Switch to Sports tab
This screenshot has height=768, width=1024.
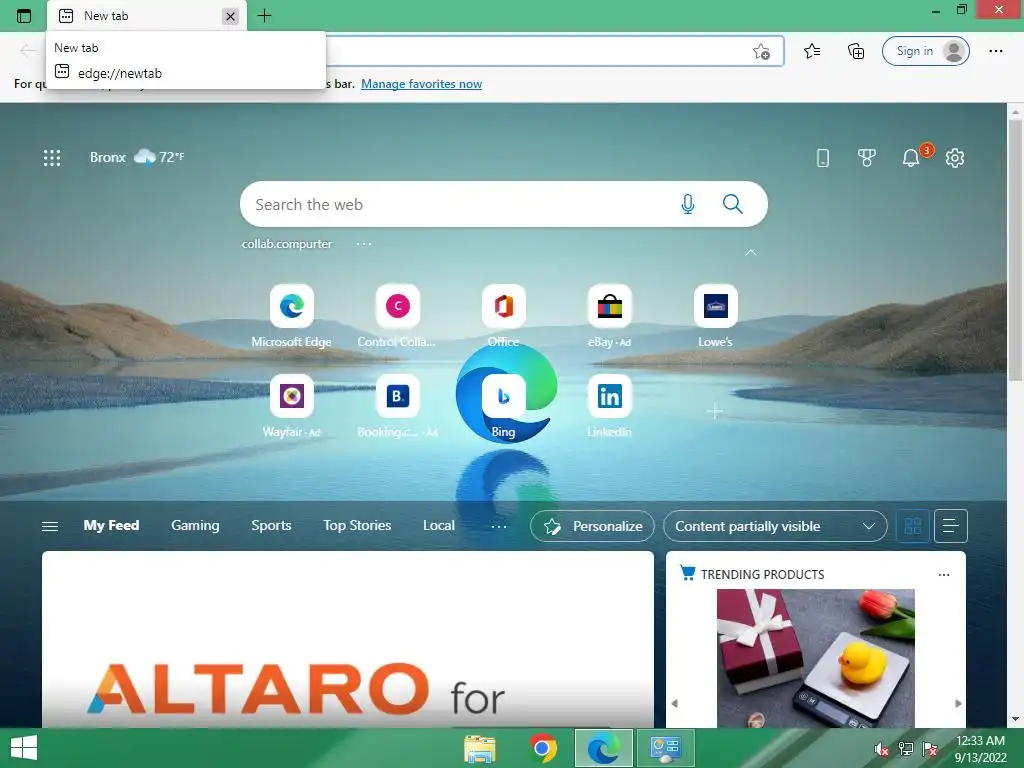(x=271, y=525)
